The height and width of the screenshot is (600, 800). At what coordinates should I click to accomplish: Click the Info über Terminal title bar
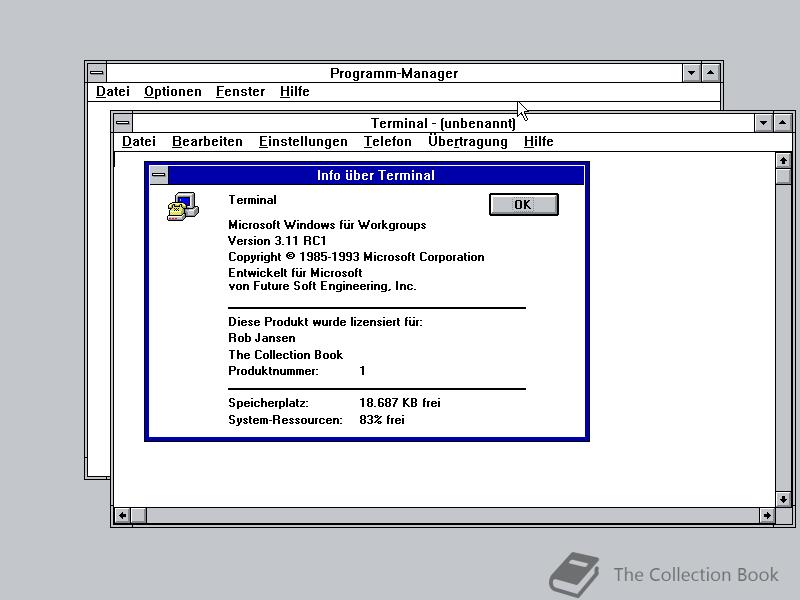[376, 175]
